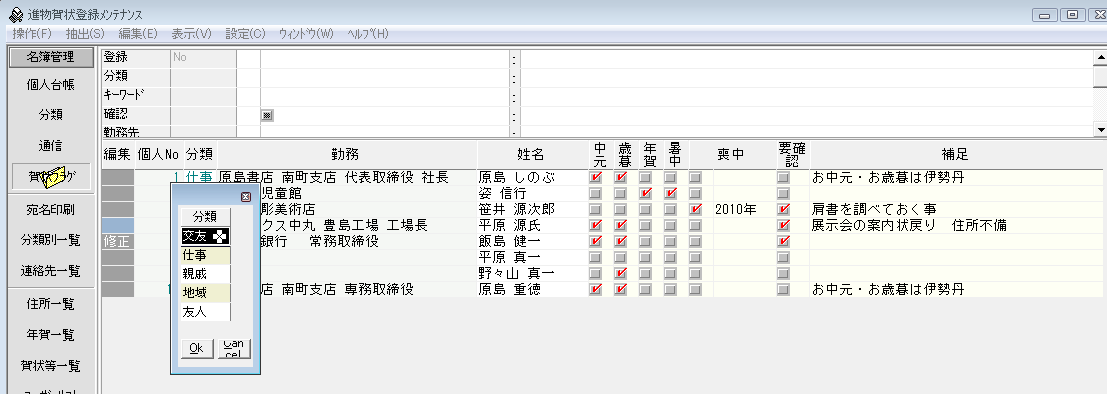Select 地域 in the 分類 list
Image resolution: width=1107 pixels, height=394 pixels.
pos(205,292)
